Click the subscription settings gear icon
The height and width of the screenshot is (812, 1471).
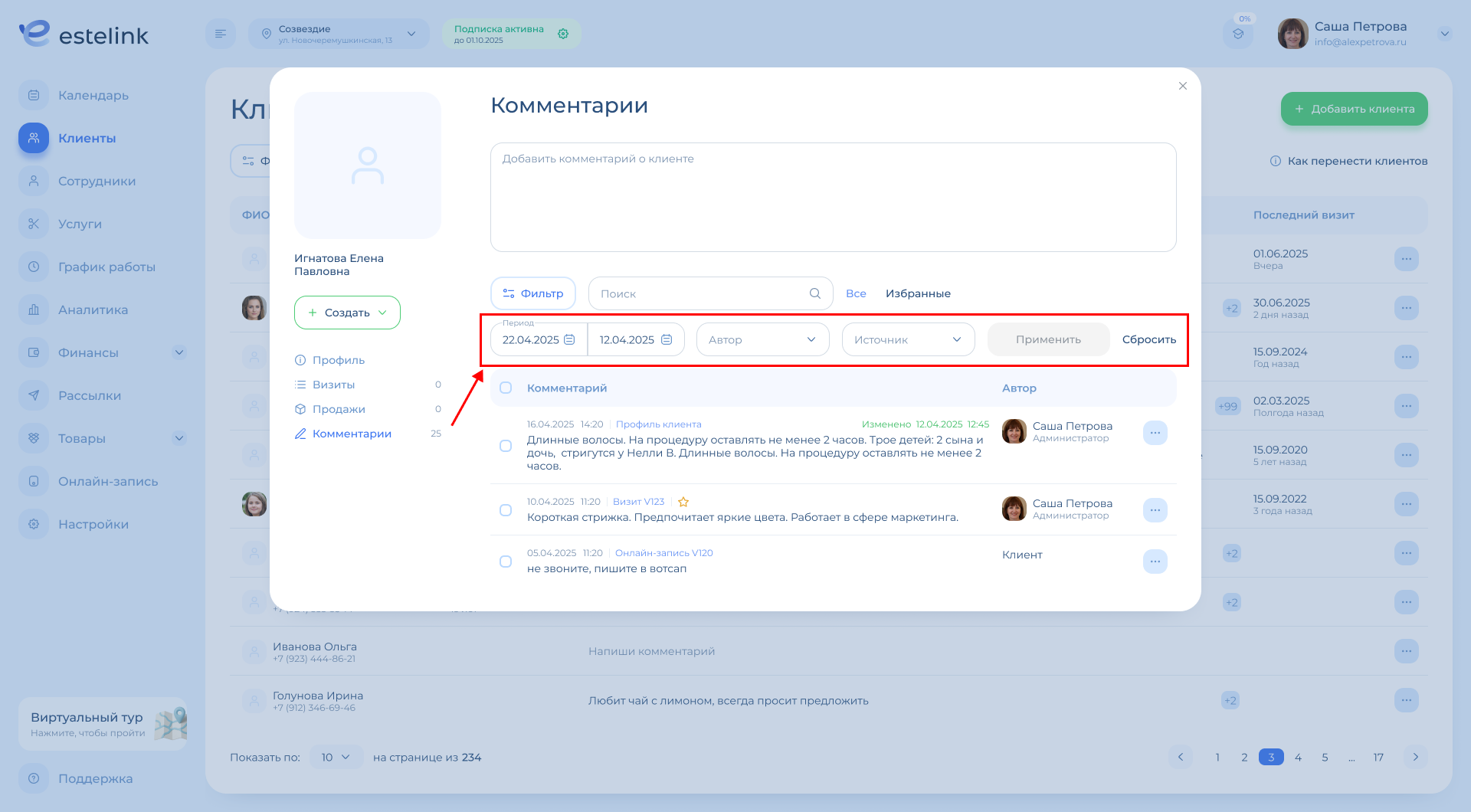coord(563,34)
